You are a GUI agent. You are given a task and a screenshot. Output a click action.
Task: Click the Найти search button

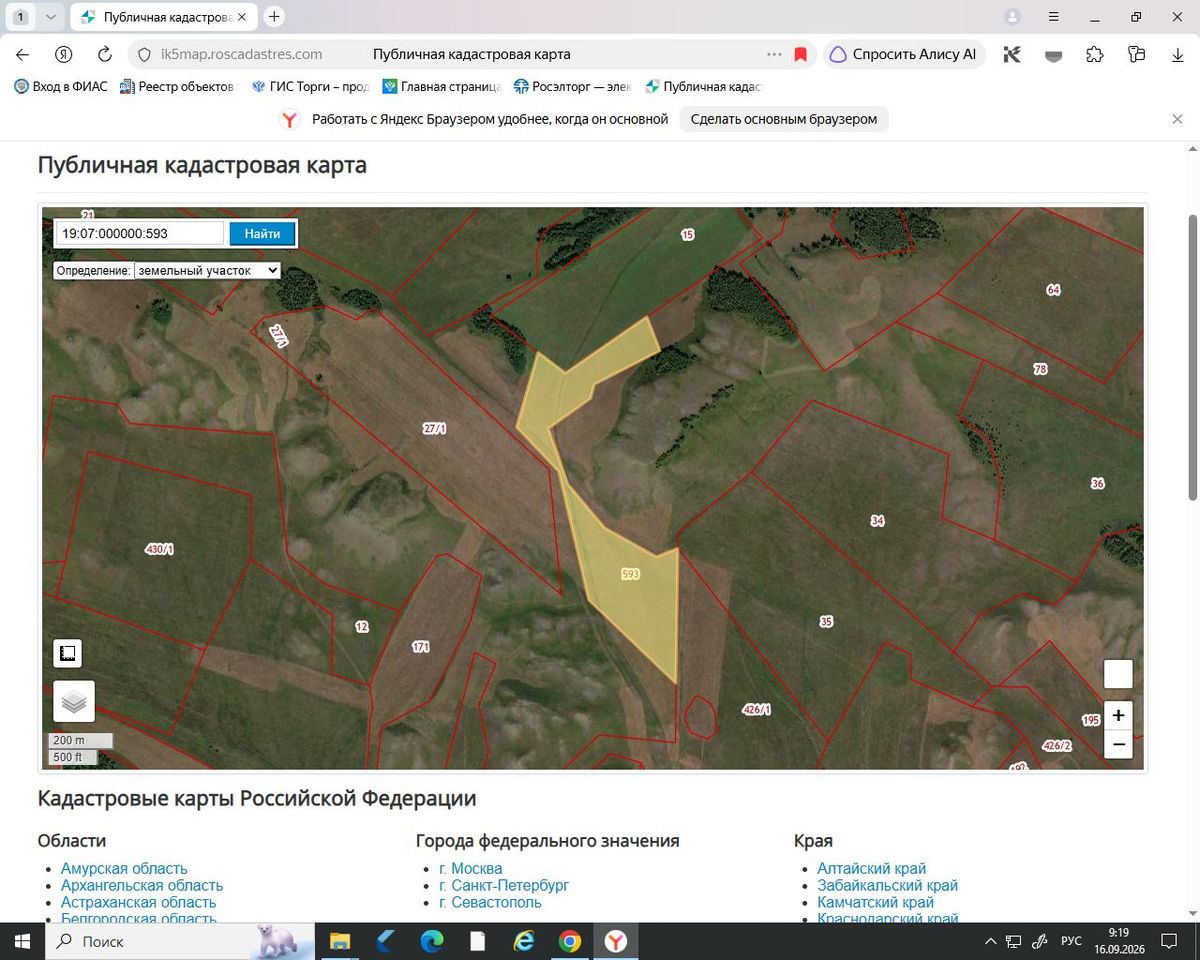262,233
